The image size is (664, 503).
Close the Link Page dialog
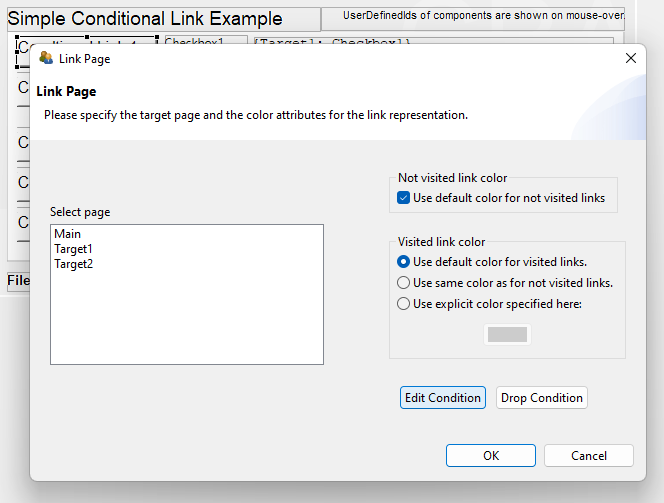(x=630, y=58)
